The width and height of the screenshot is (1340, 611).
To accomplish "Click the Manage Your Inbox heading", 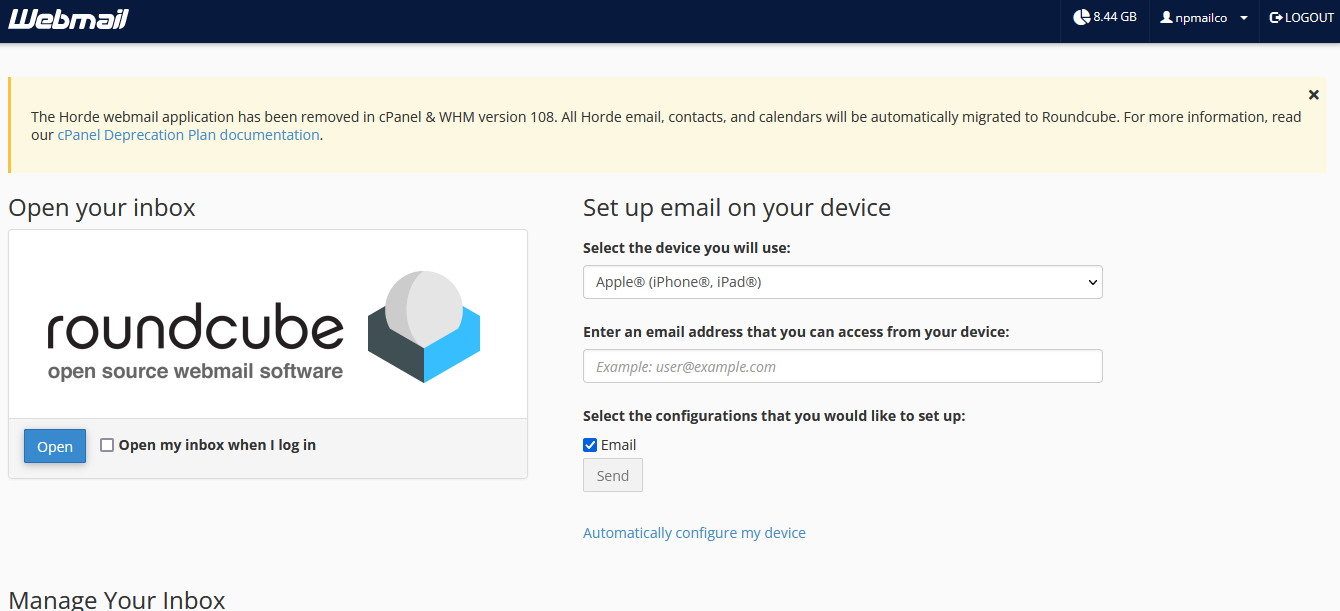I will tap(117, 599).
